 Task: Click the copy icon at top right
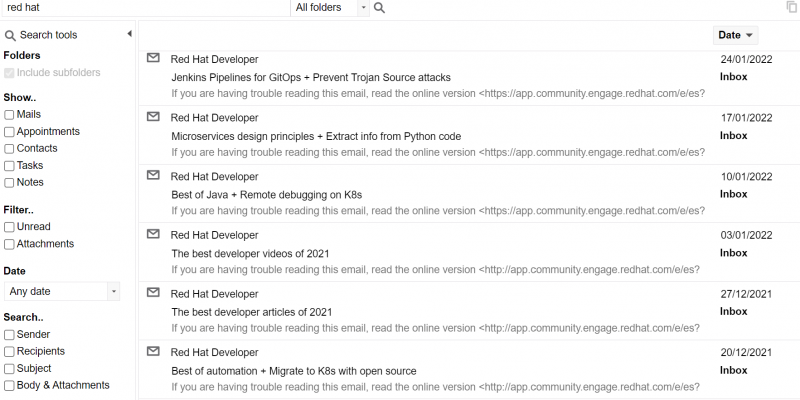coord(792,7)
